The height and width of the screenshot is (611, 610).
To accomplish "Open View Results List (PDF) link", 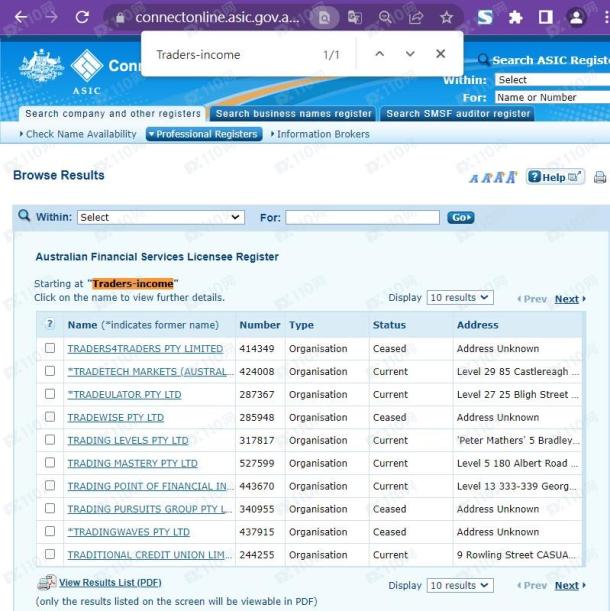I will pos(110,583).
